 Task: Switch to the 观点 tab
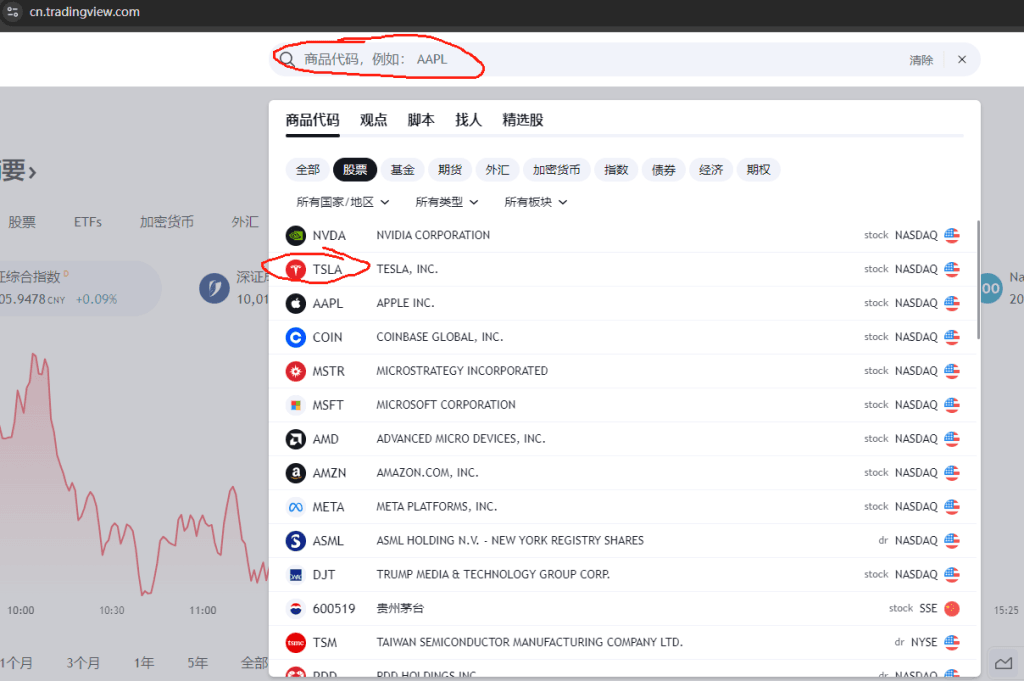click(x=374, y=120)
